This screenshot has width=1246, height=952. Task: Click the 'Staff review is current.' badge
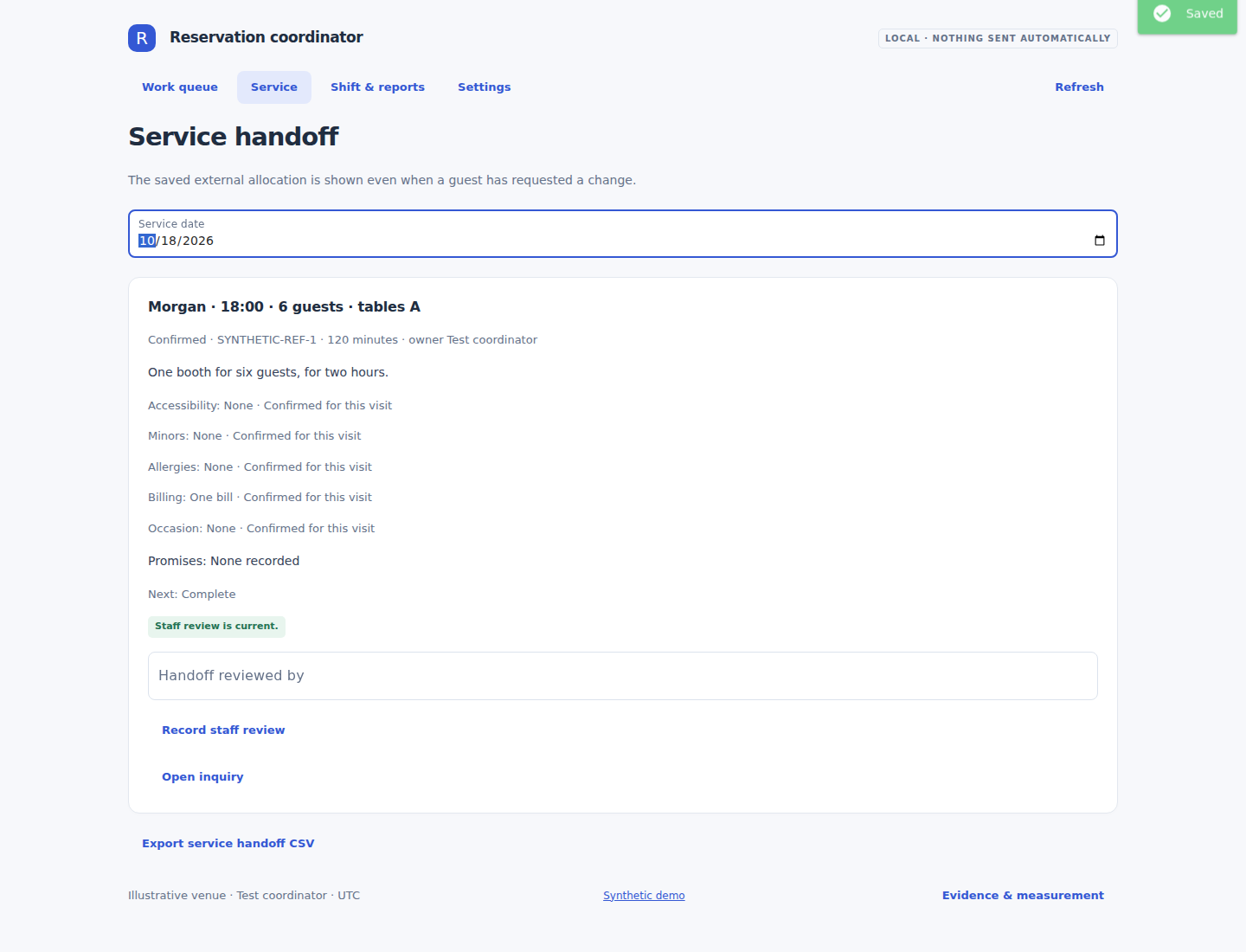tap(216, 627)
